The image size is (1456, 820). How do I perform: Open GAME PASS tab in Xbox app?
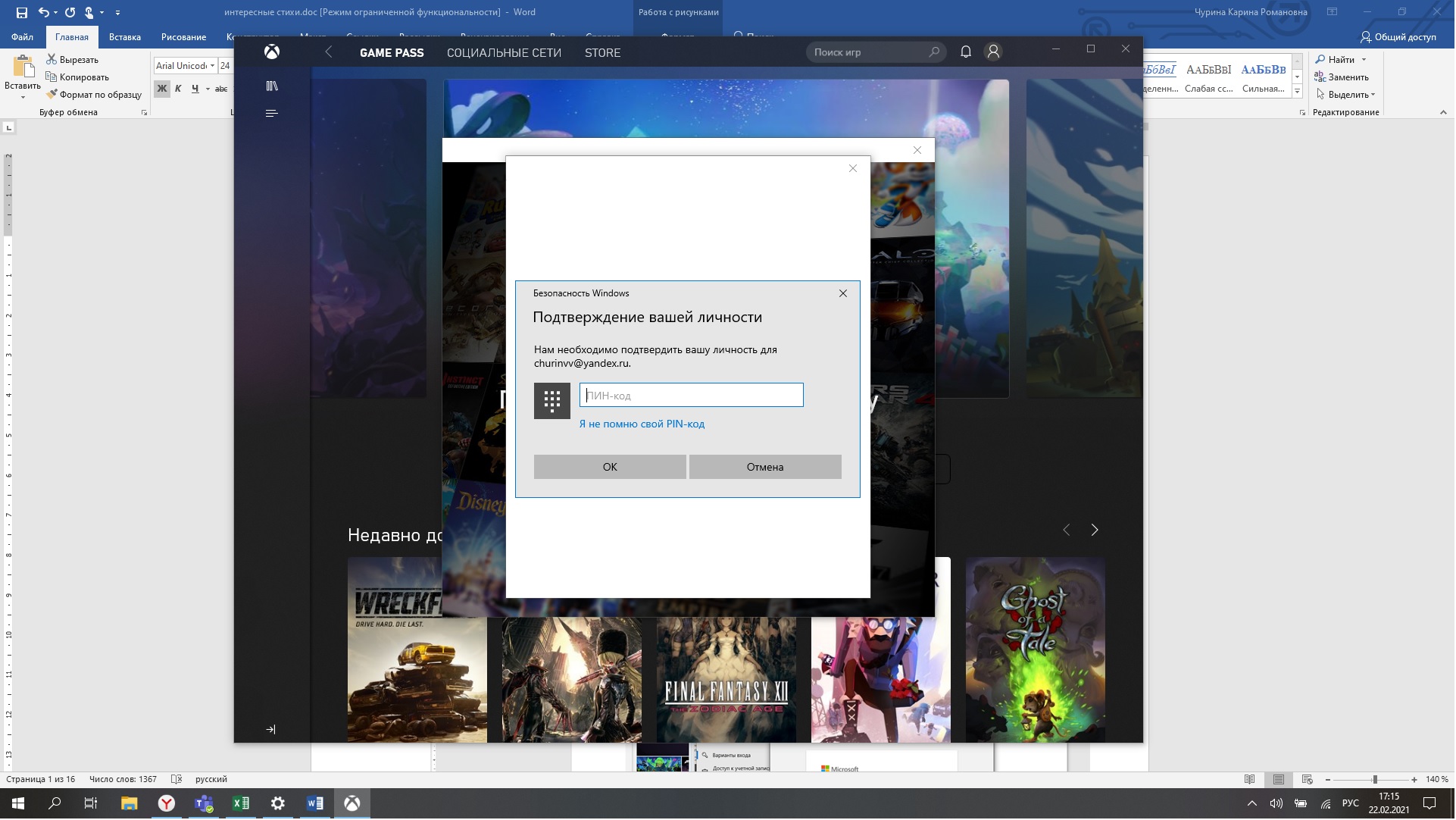392,53
